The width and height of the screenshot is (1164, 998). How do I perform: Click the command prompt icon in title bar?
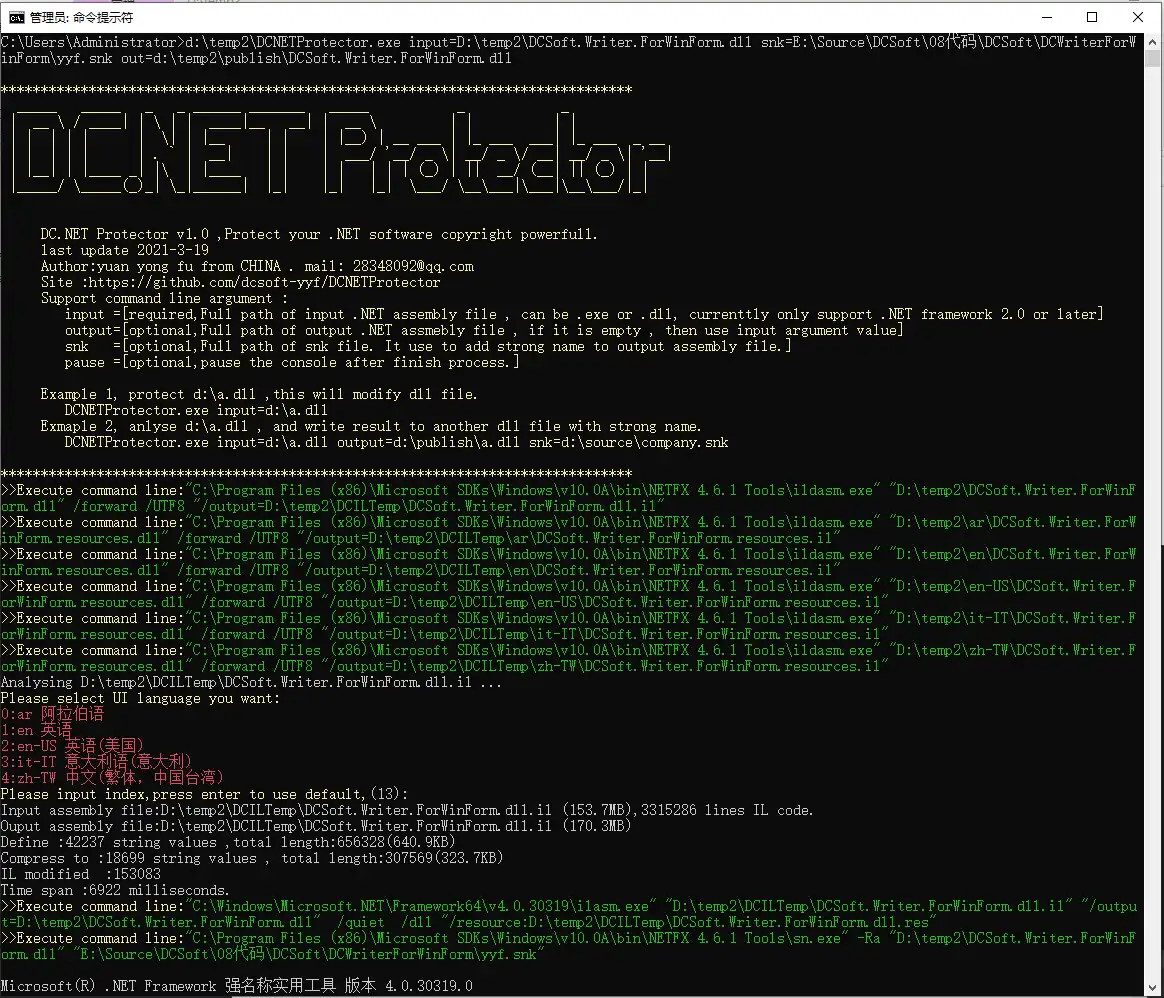click(x=16, y=17)
